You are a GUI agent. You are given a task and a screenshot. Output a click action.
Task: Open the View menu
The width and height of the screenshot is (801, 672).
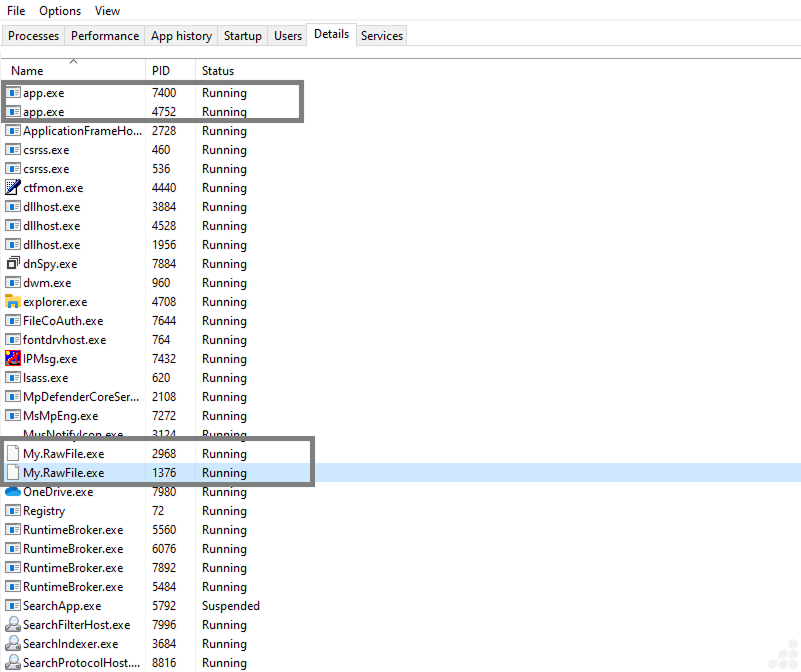107,11
